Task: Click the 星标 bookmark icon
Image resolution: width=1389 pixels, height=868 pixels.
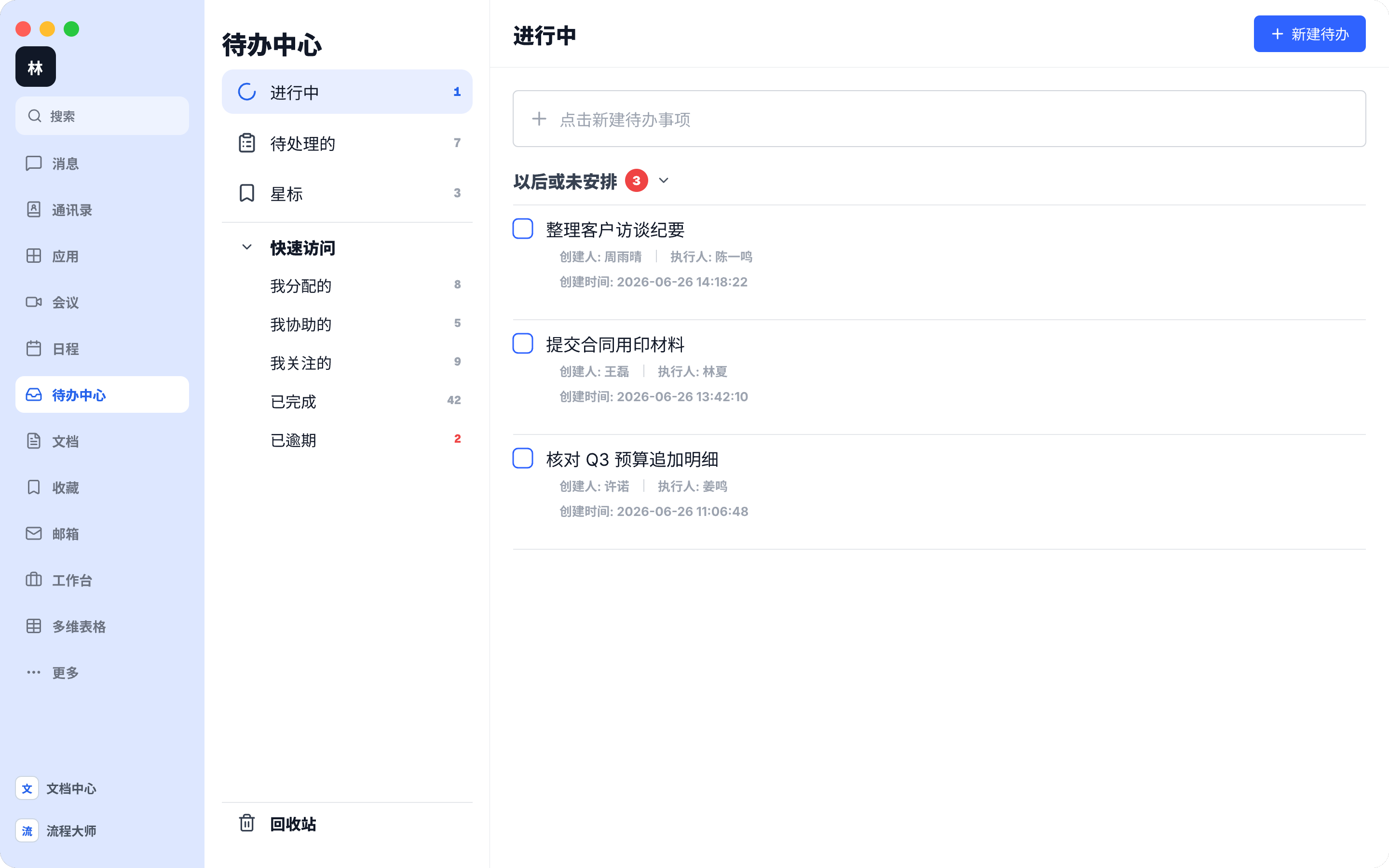Action: coord(247,193)
